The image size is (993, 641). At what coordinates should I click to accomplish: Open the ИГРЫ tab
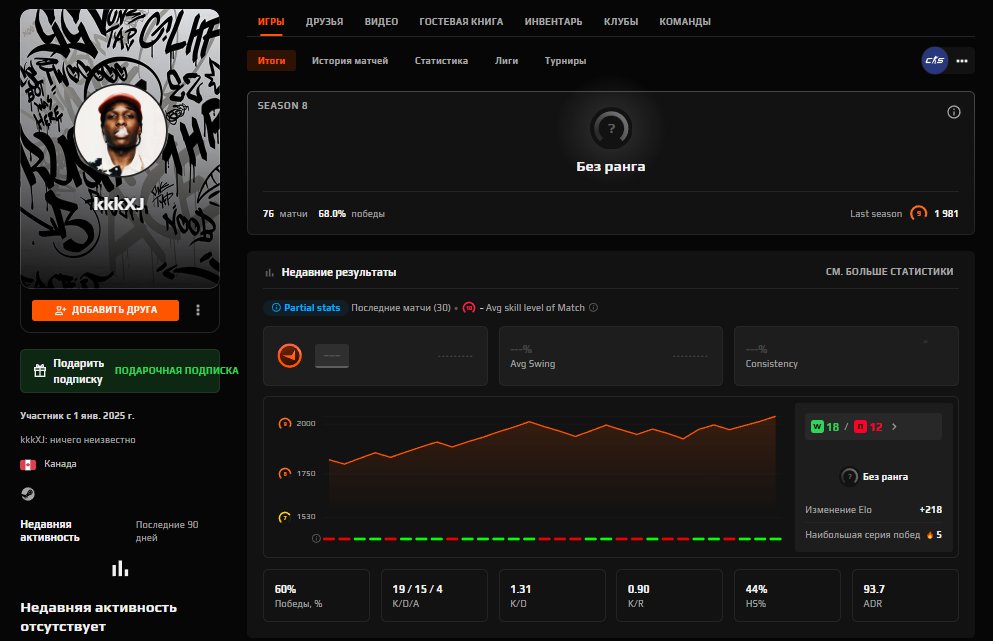pos(271,22)
